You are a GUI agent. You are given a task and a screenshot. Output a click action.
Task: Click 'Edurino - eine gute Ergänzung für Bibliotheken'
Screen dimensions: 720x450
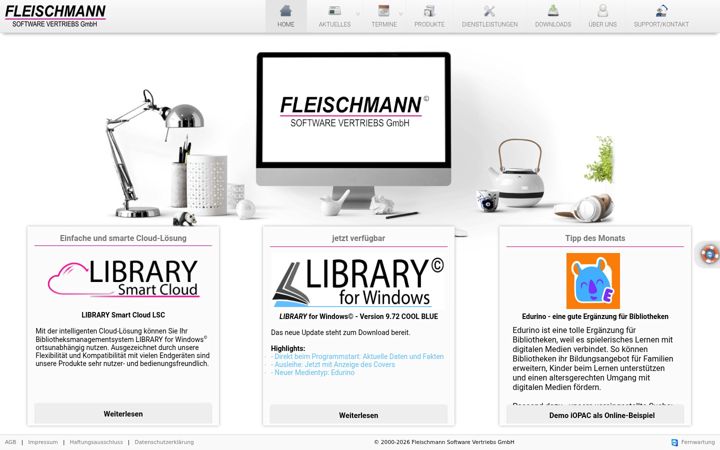[595, 316]
